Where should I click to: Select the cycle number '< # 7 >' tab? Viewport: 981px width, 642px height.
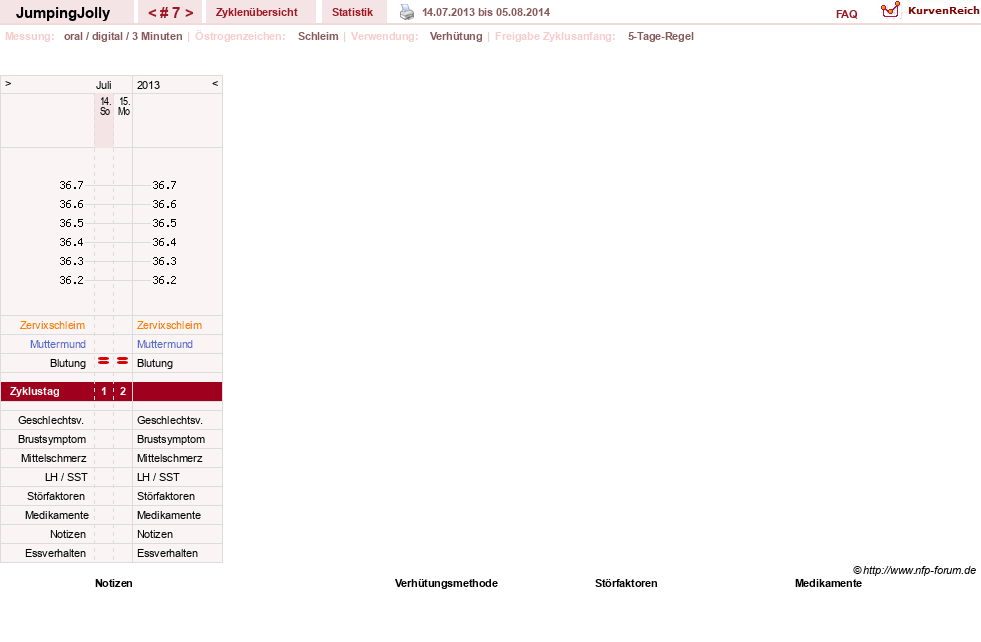click(170, 13)
